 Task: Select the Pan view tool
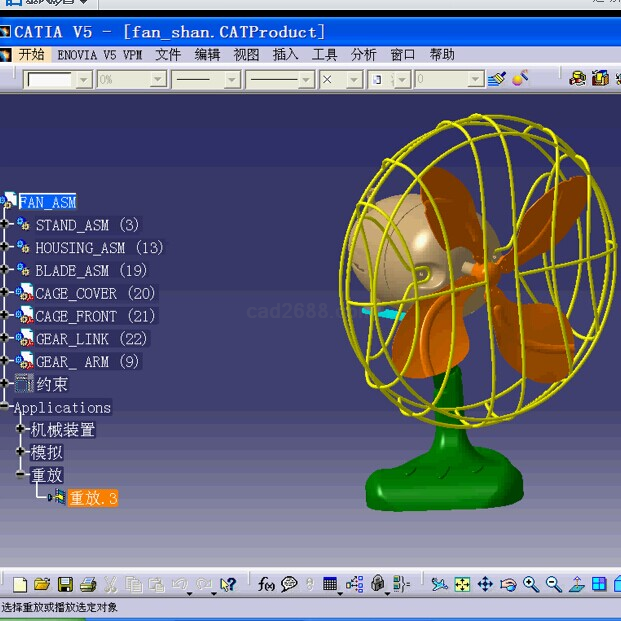click(485, 584)
